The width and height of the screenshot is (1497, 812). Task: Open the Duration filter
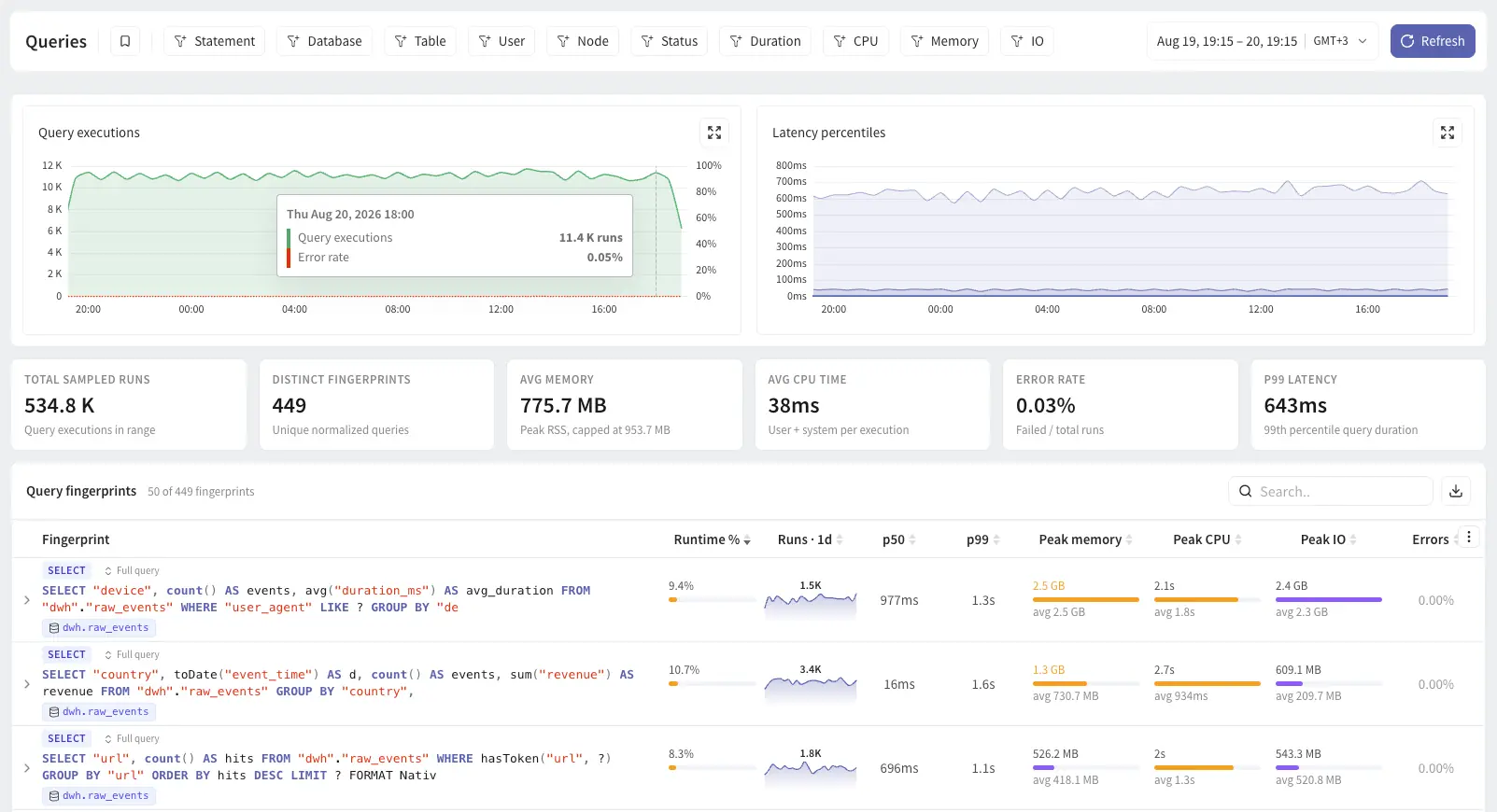pyautogui.click(x=765, y=41)
